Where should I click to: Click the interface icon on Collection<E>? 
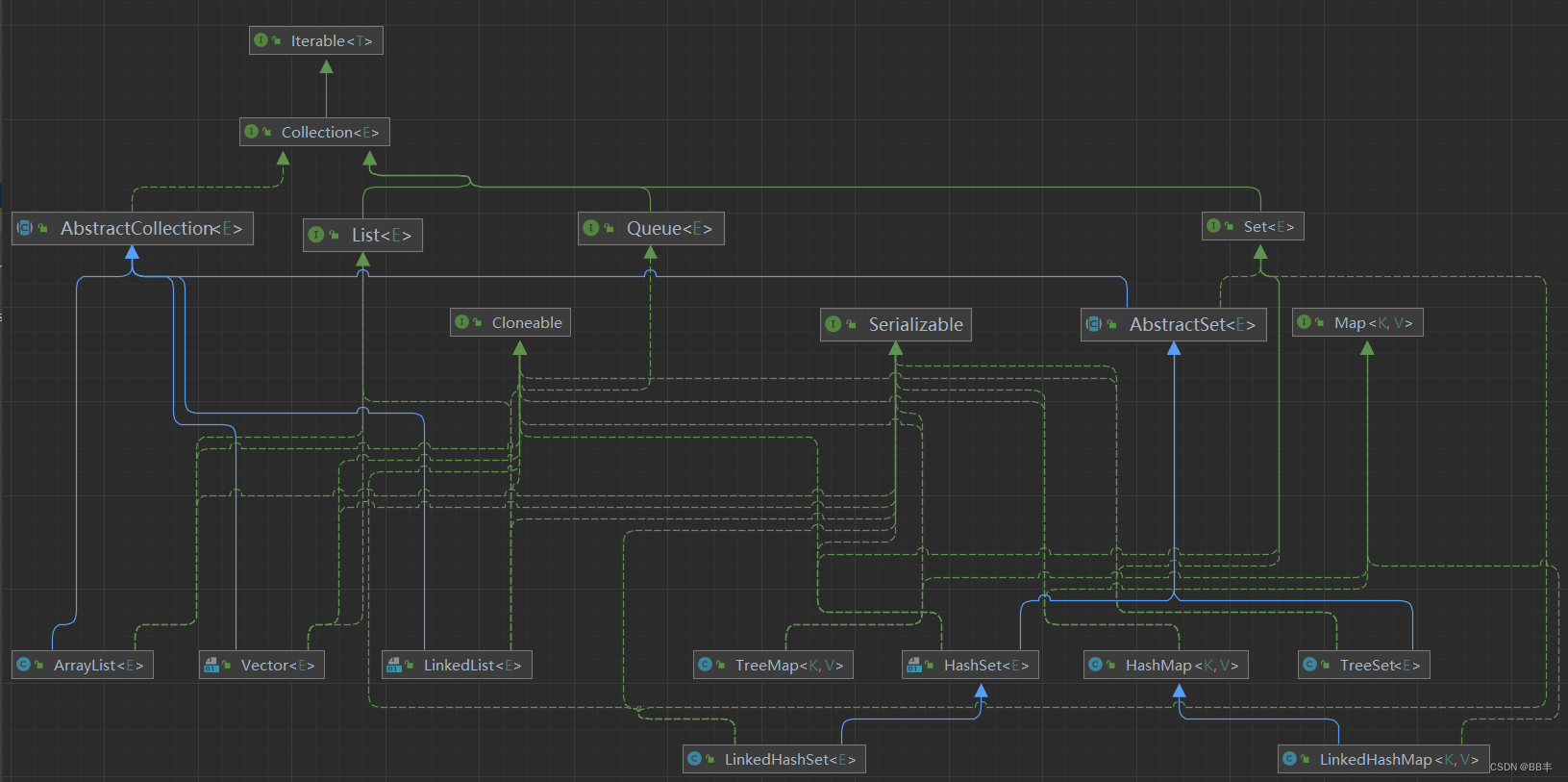pos(251,132)
